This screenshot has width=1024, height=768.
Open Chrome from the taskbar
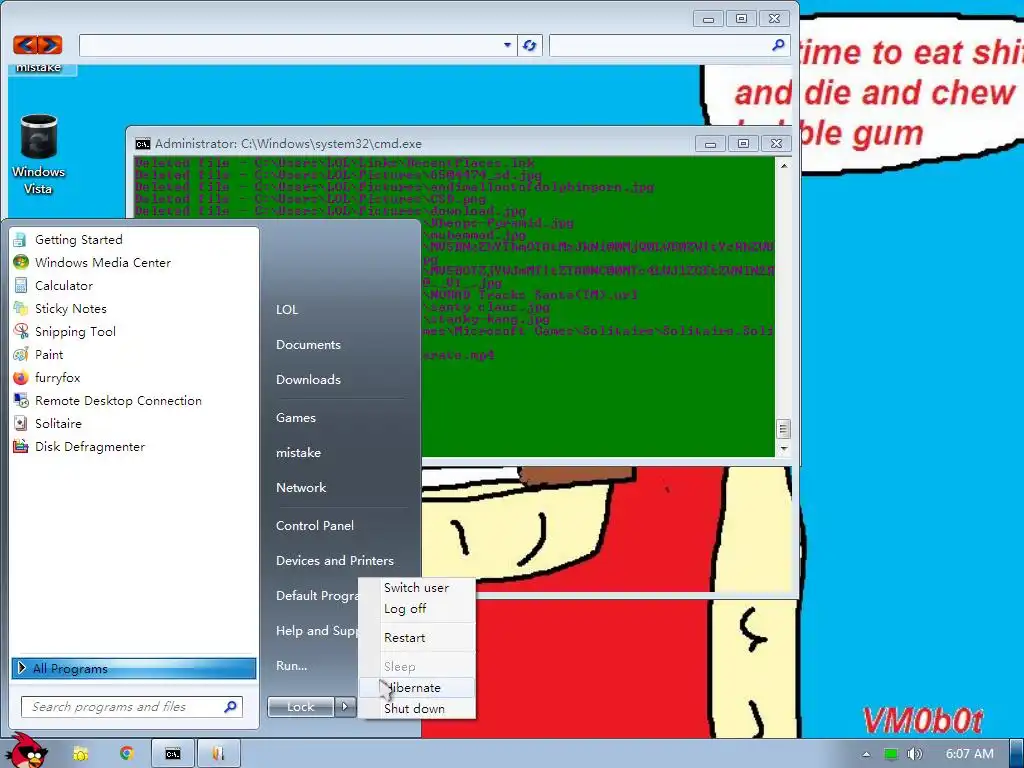click(x=127, y=754)
